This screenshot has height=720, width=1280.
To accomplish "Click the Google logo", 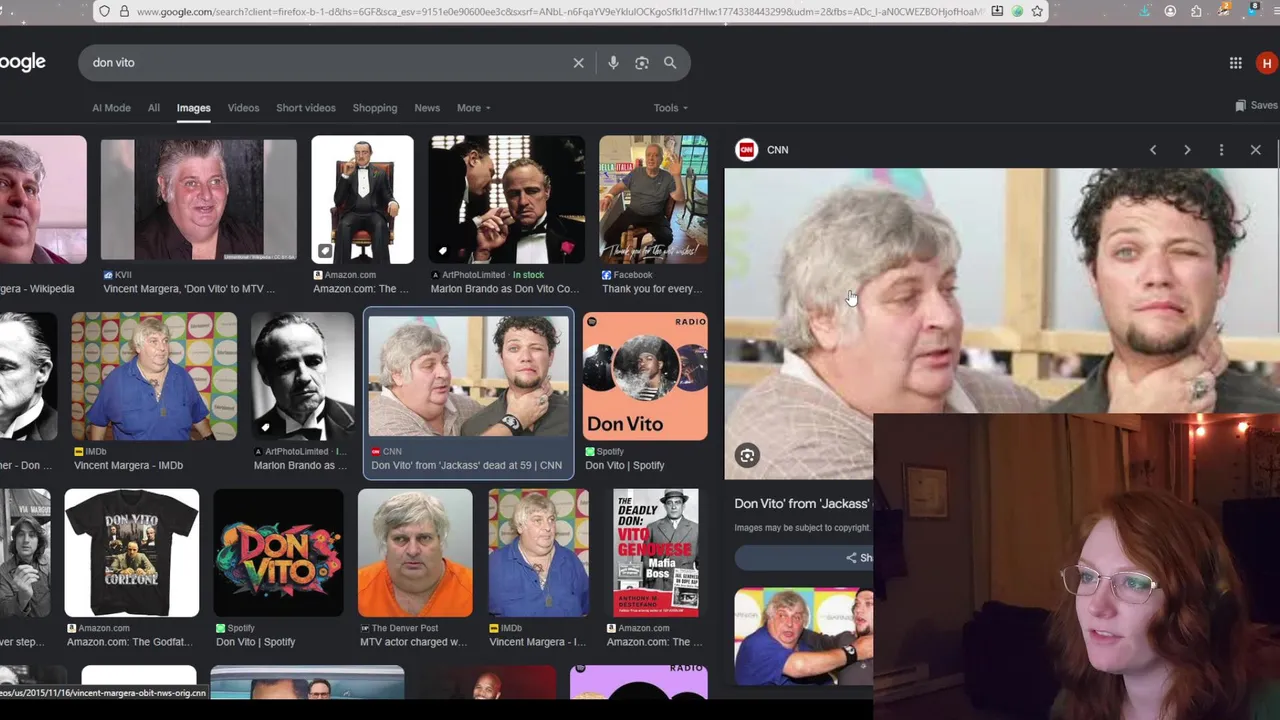I will [x=23, y=63].
